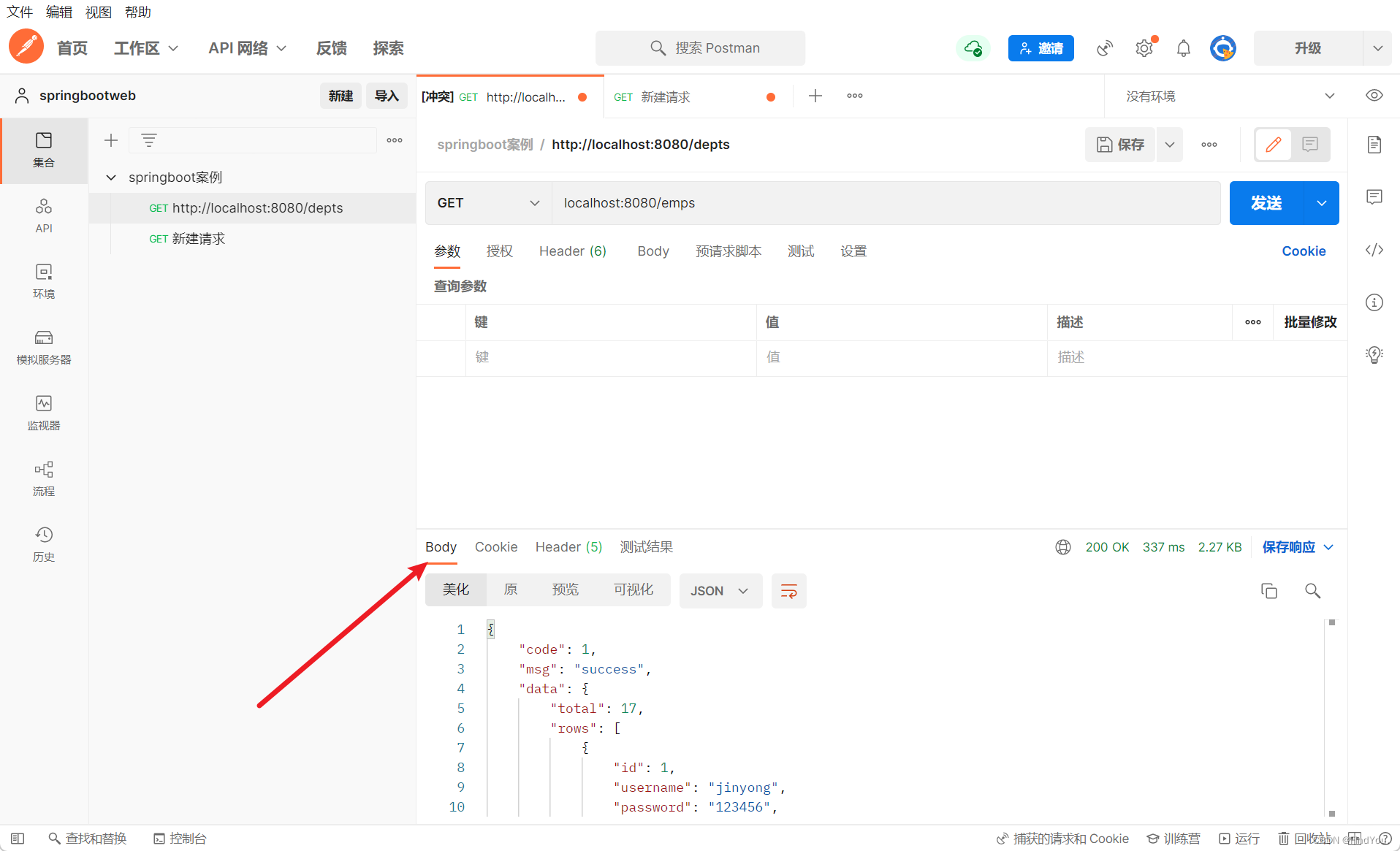This screenshot has width=1400, height=851.
Task: Open the documentation icon in right sidebar
Action: point(1374,145)
